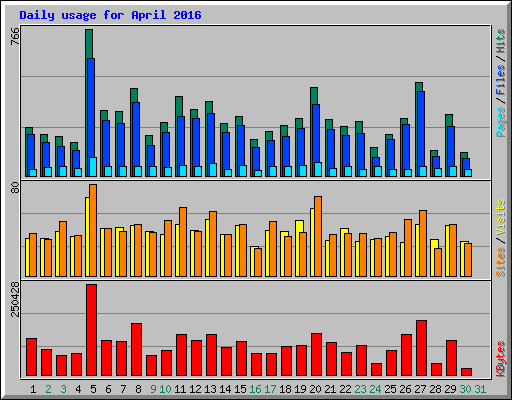Click day 27 on the x-axis
Screen dimensions: 512x400
pos(420,389)
